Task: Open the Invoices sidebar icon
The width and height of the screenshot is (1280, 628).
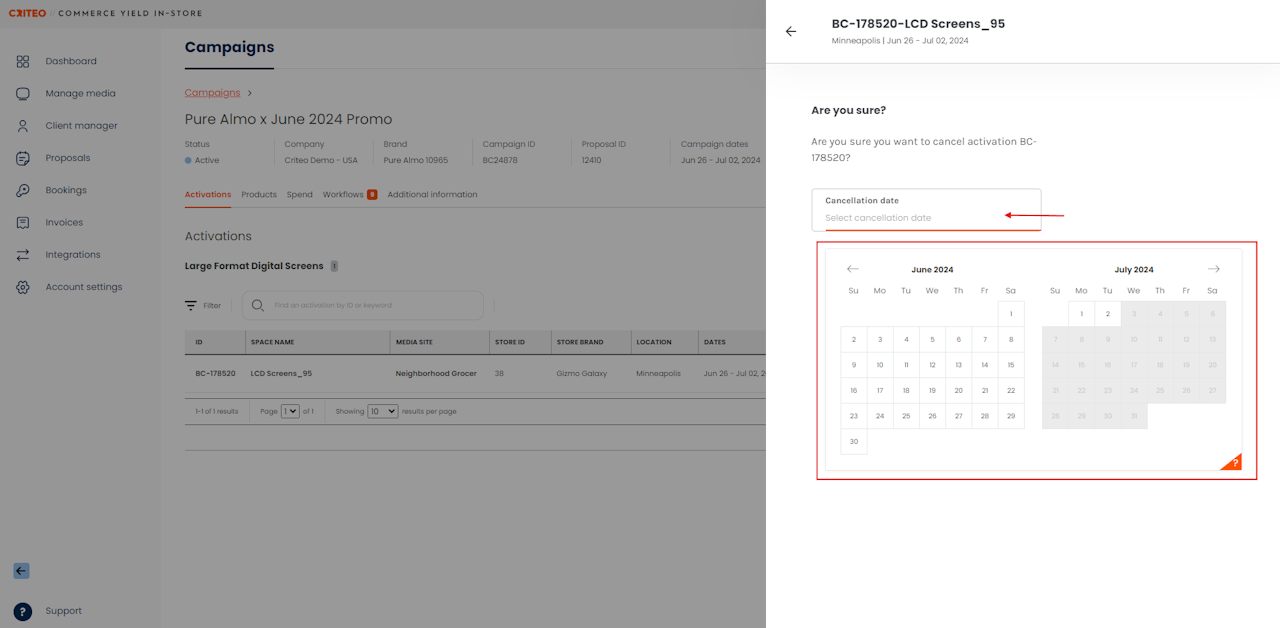Action: [23, 222]
